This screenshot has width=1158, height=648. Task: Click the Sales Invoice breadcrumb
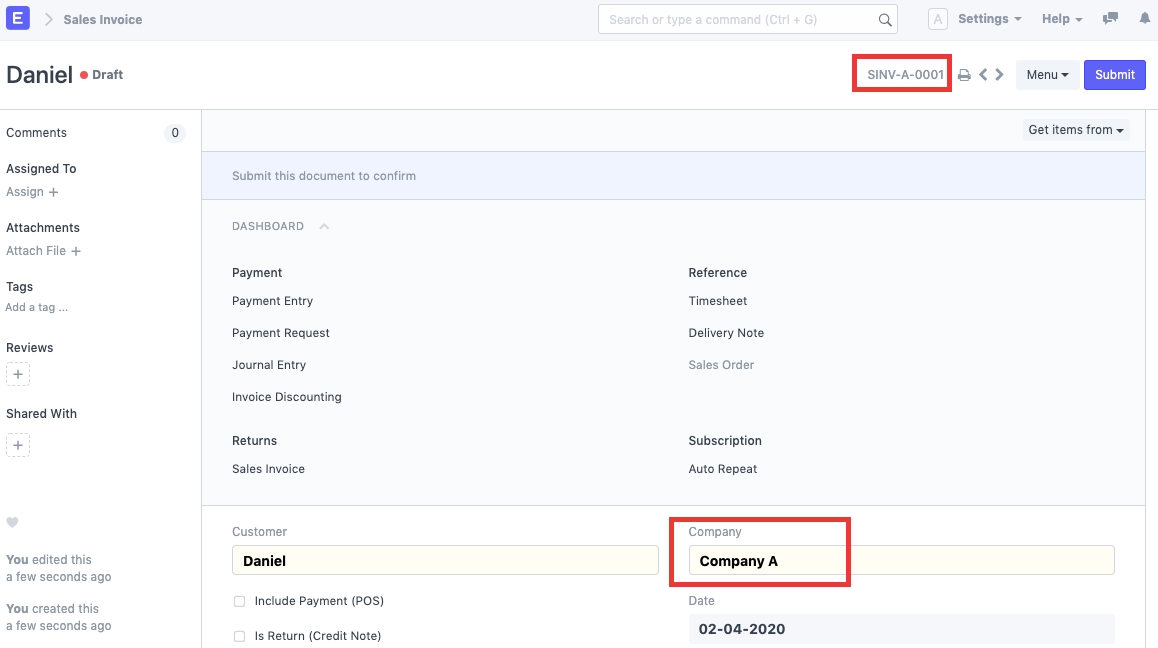[x=102, y=19]
